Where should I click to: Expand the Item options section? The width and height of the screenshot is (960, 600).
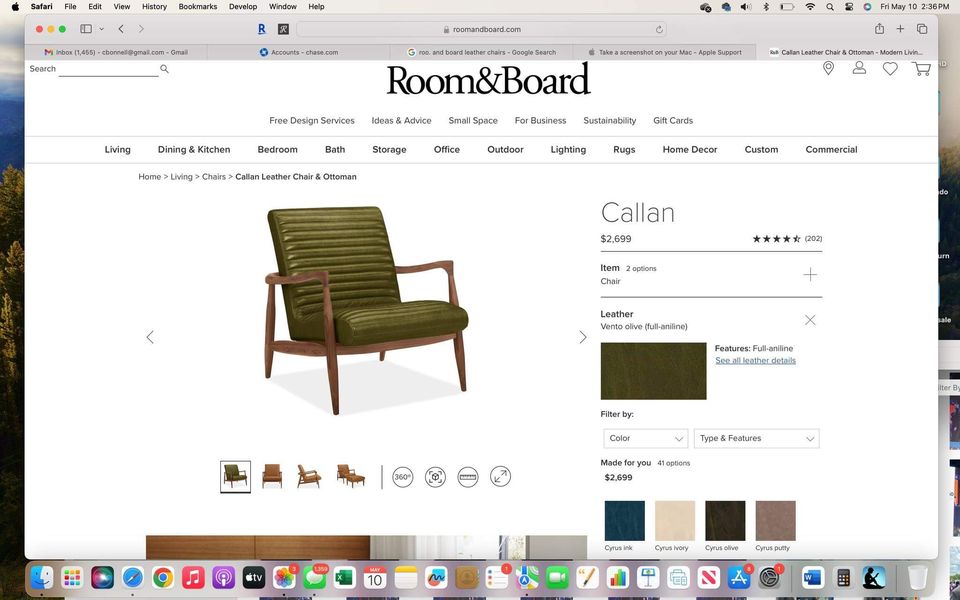point(810,274)
